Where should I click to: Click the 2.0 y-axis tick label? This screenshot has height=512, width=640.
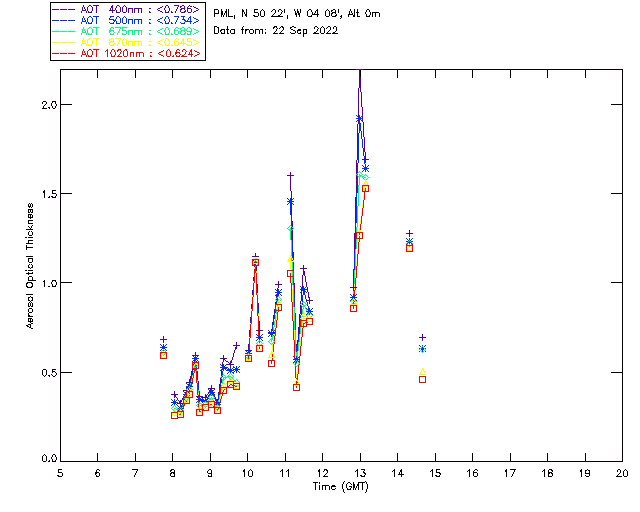click(x=47, y=105)
